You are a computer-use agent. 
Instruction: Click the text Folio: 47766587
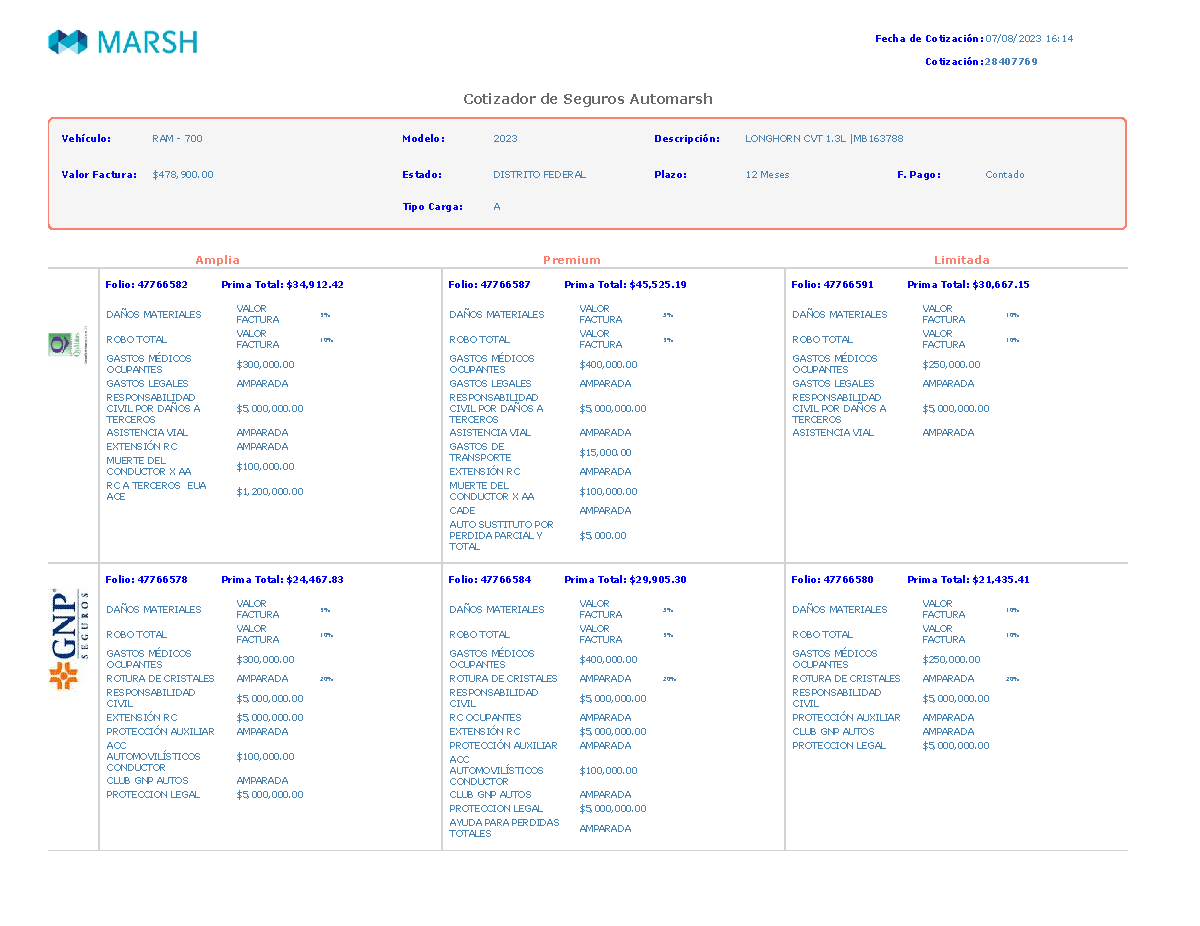(x=489, y=285)
